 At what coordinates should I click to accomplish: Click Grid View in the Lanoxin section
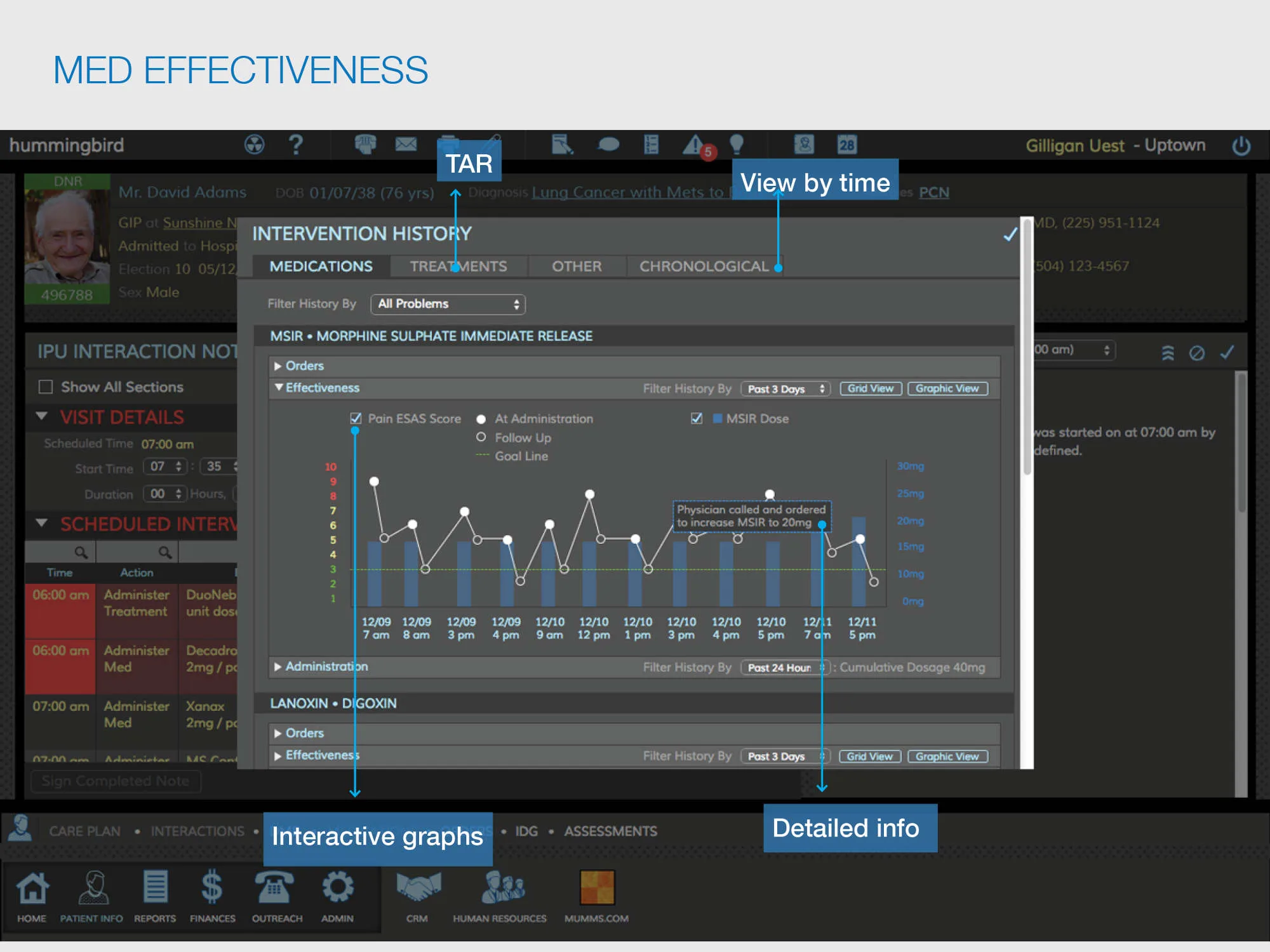coord(870,757)
